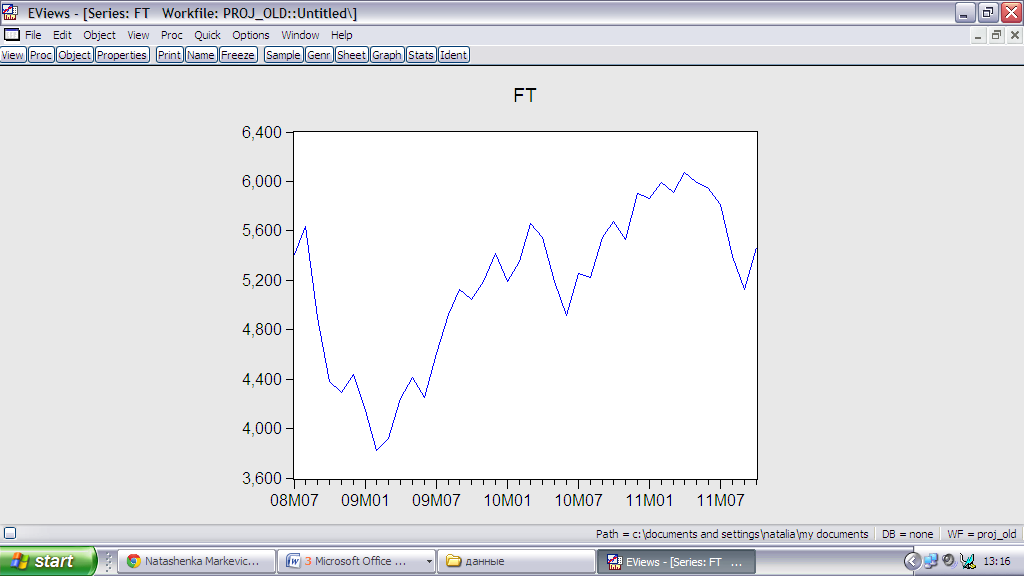
Task: Freeze the current graph view
Action: 238,55
